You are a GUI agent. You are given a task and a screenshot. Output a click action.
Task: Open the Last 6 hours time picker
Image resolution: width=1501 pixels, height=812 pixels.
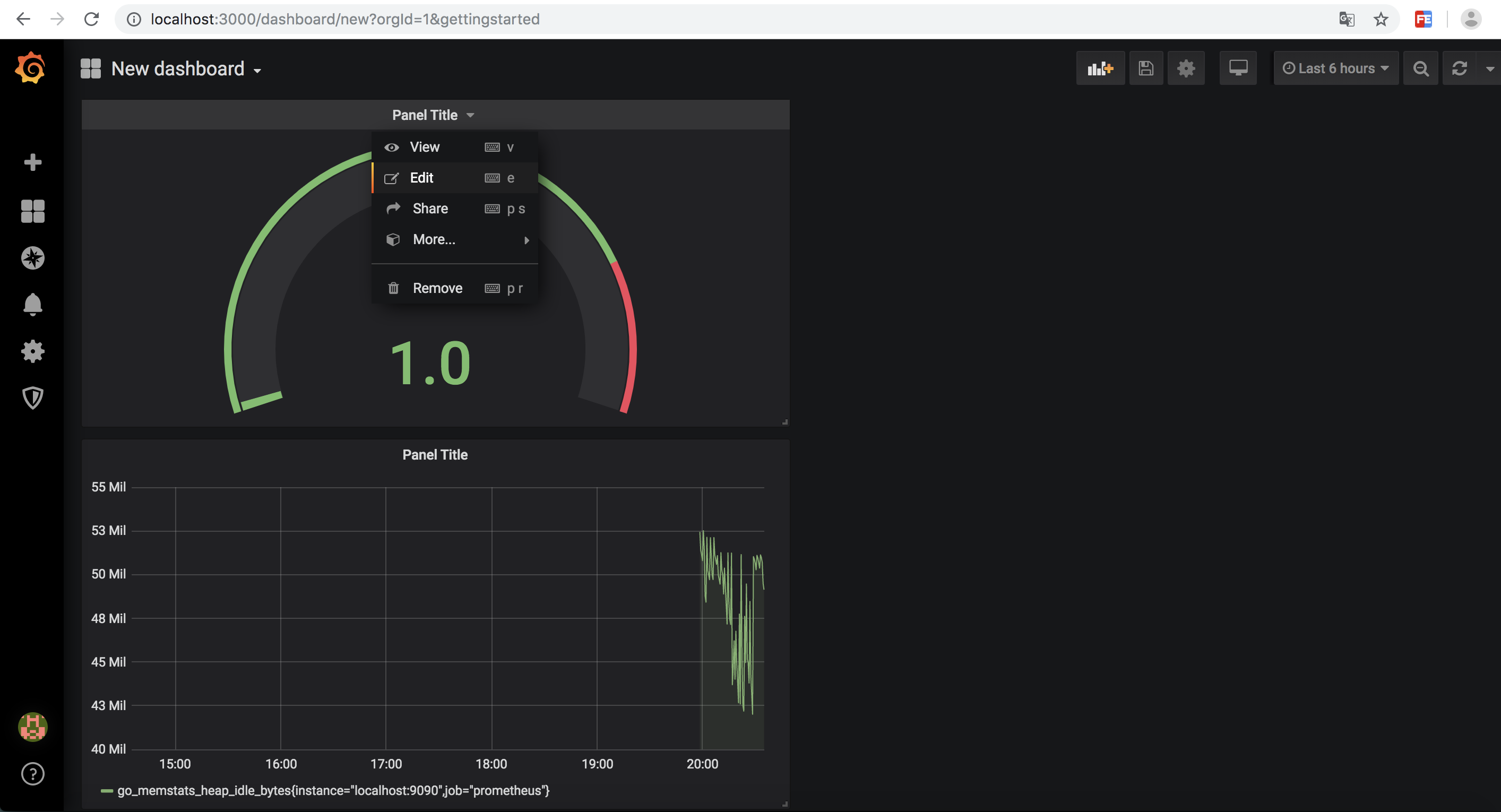[x=1335, y=69]
